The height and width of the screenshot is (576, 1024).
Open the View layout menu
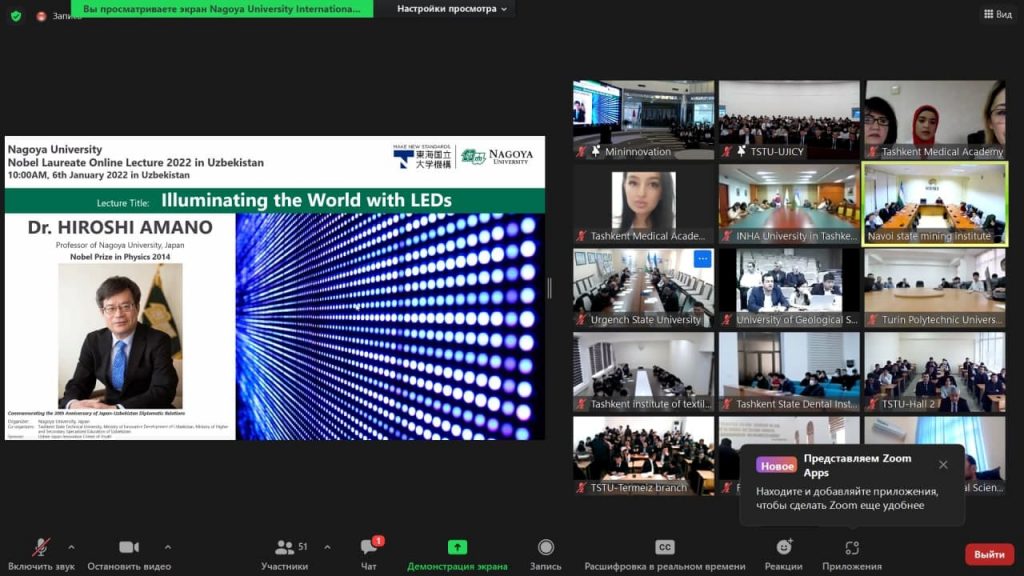pos(998,14)
